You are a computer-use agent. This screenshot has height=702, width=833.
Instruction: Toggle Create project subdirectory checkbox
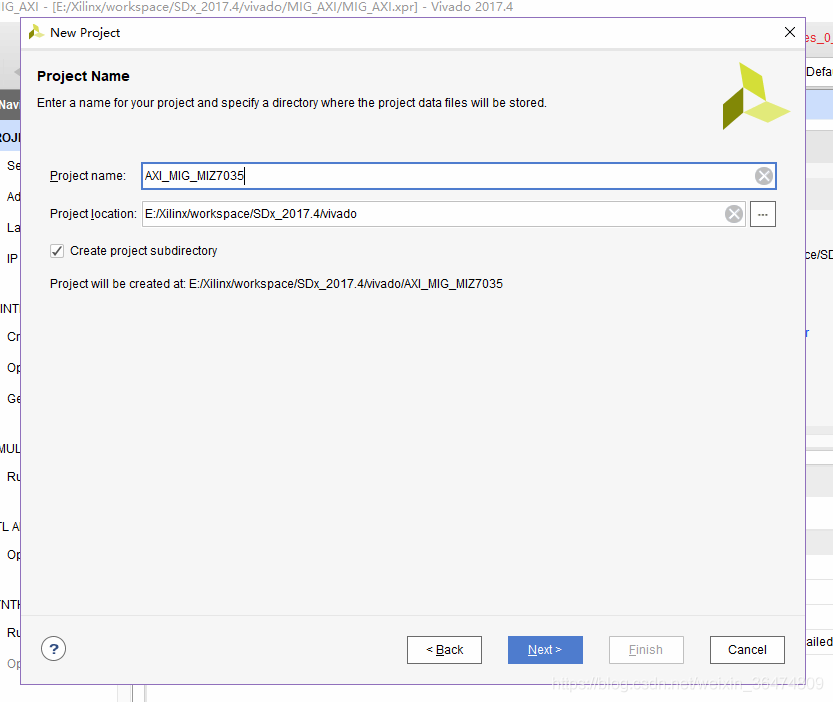[x=57, y=251]
